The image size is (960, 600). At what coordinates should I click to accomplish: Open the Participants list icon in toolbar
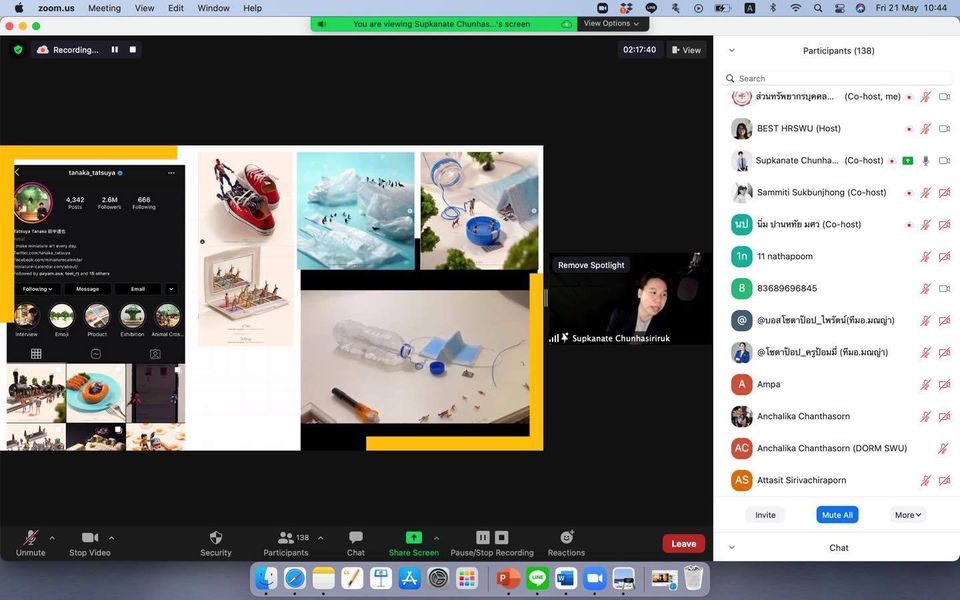tap(286, 538)
